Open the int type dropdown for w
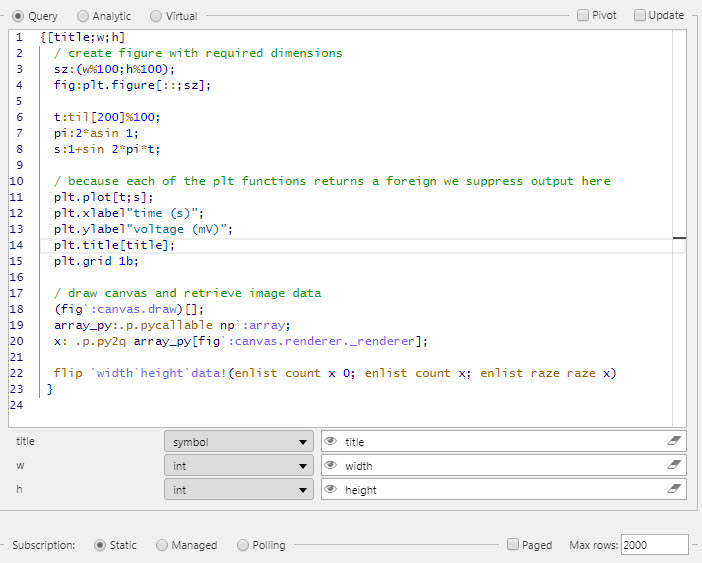Screen dimensions: 702x563 point(239,466)
